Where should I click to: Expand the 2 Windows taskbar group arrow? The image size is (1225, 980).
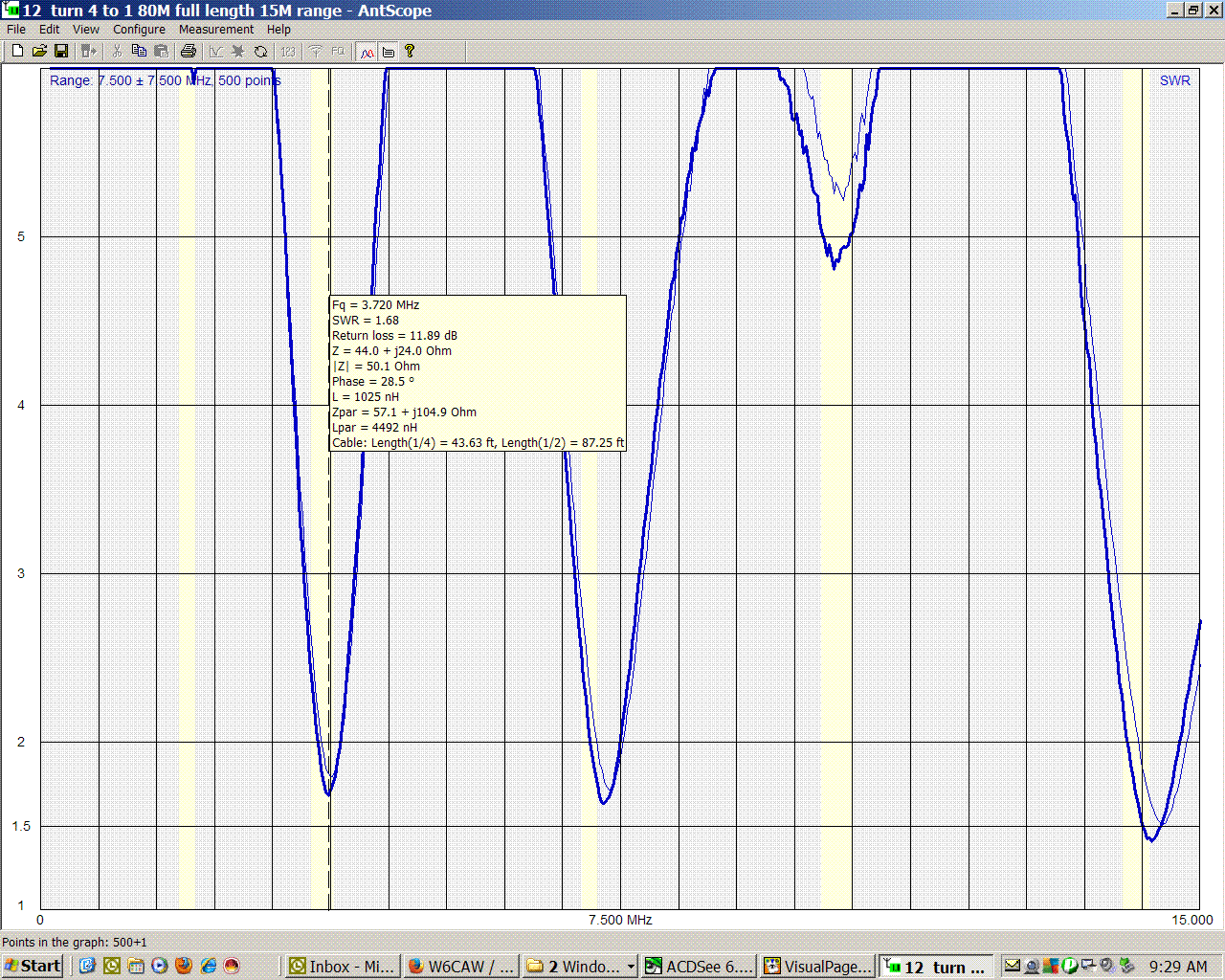[631, 967]
